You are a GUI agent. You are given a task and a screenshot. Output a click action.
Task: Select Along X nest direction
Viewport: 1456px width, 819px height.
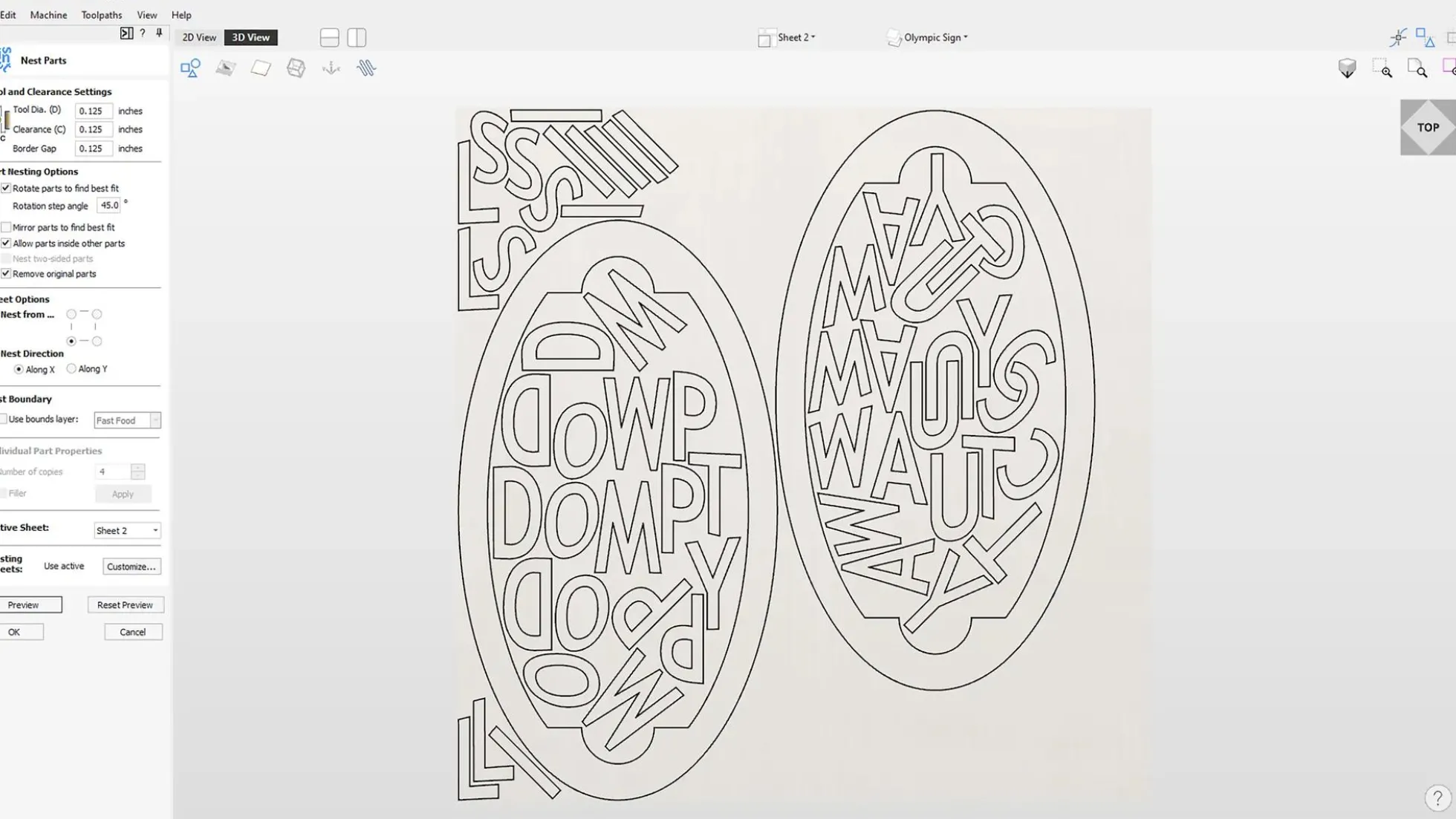[19, 369]
